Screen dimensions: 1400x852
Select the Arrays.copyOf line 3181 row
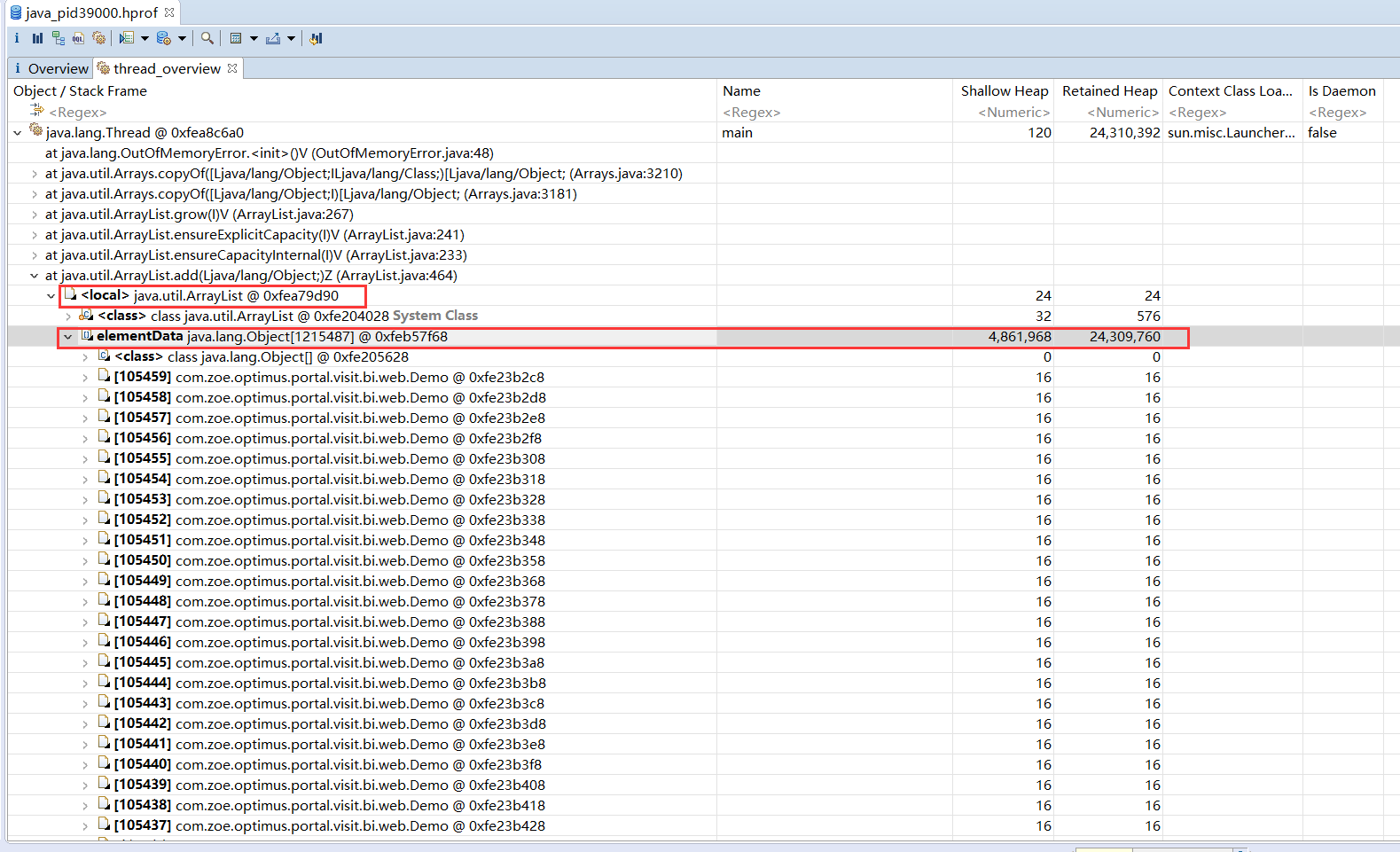click(x=311, y=194)
